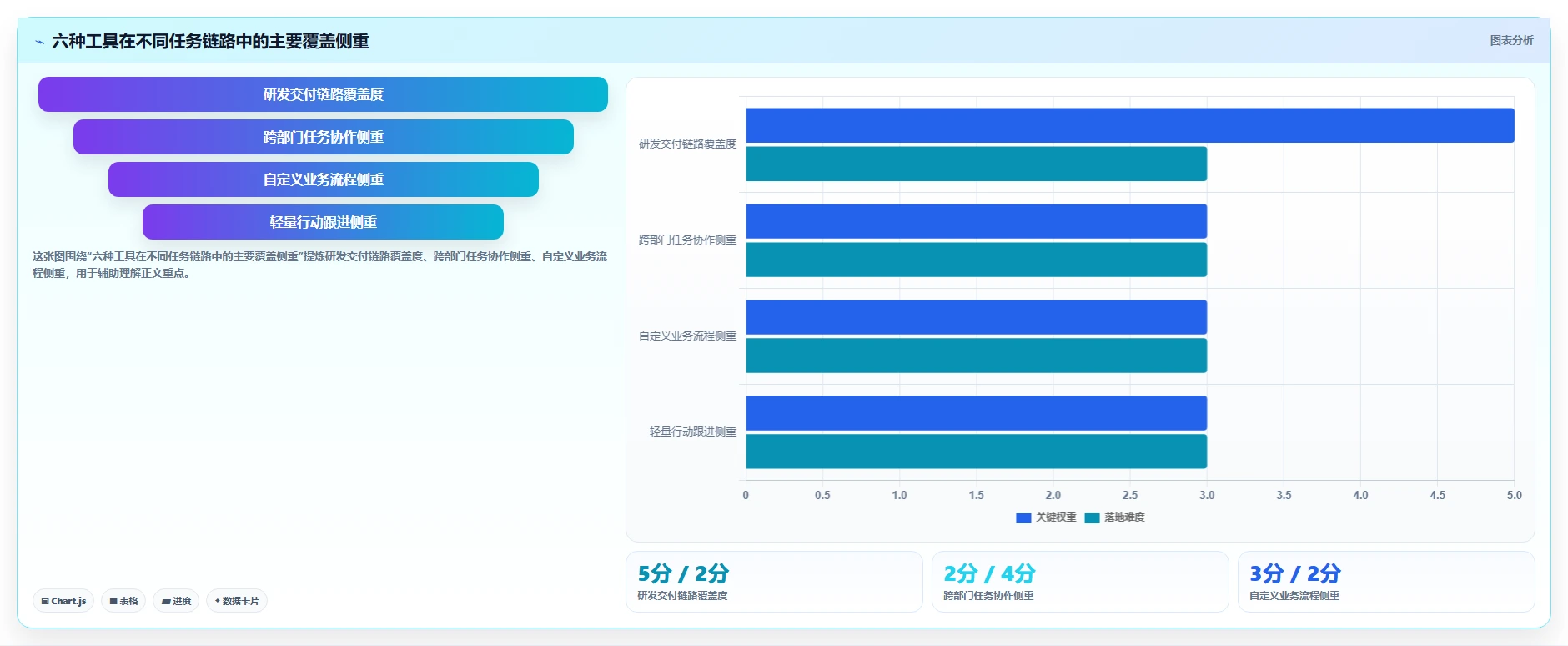Click the 5分 / 2分 data card value
Image resolution: width=1568 pixels, height=646 pixels.
coord(683,574)
